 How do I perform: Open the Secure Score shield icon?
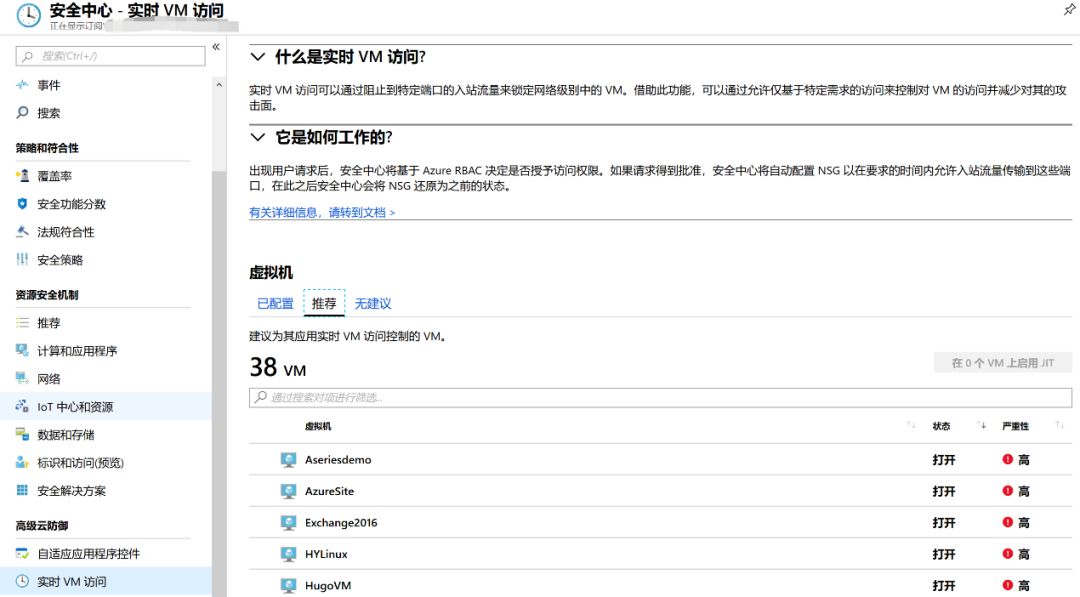(23, 204)
